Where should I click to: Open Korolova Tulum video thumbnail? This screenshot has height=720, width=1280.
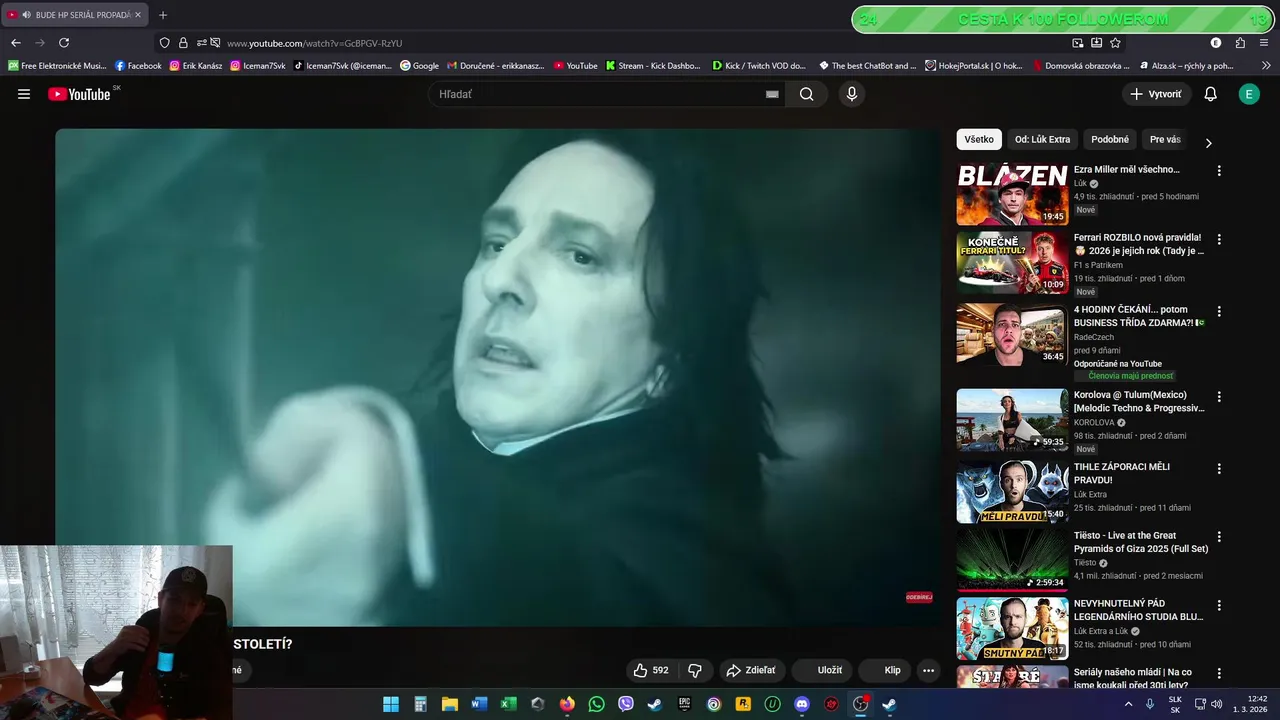[1012, 419]
